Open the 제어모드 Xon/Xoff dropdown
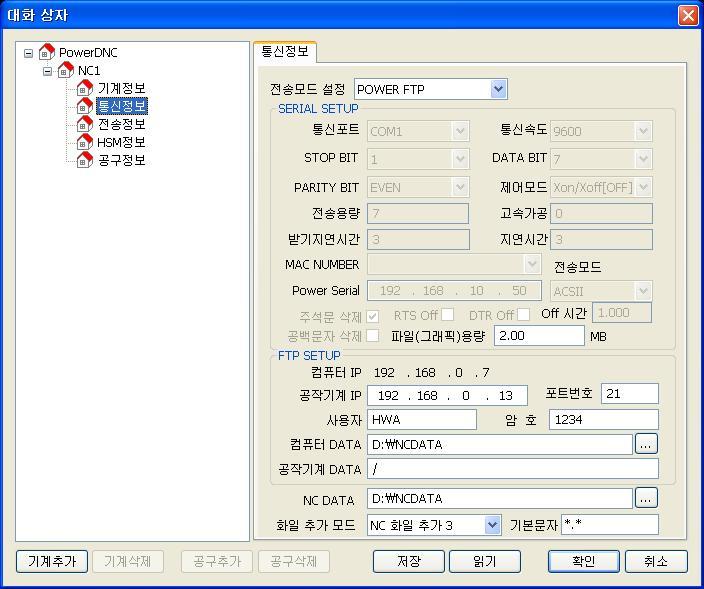The image size is (704, 589). point(643,187)
